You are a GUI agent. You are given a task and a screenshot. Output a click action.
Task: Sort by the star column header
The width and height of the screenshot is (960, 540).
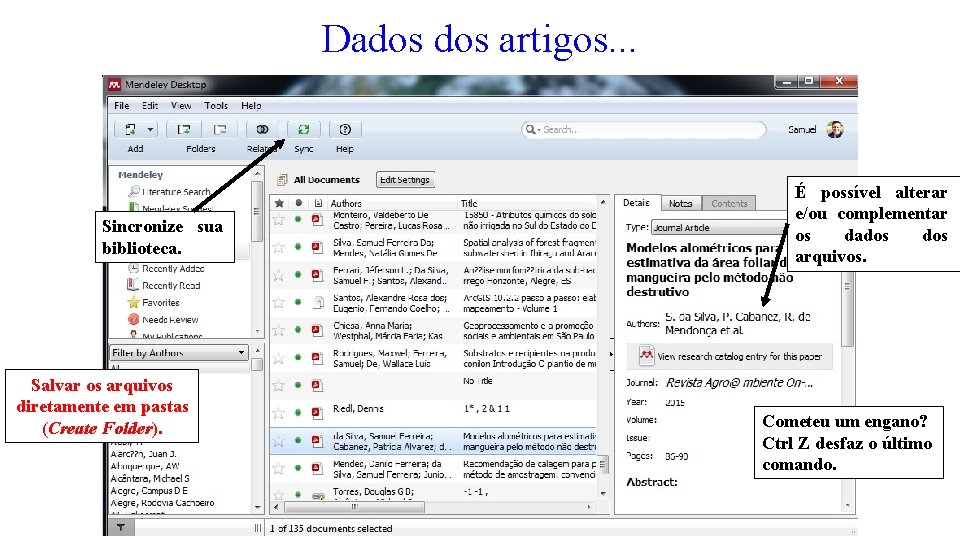point(279,203)
